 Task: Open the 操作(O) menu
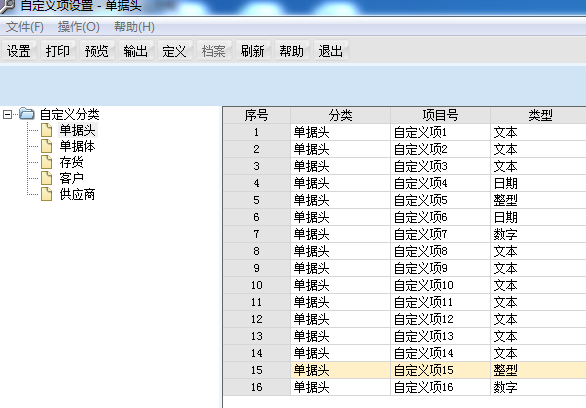[78, 27]
